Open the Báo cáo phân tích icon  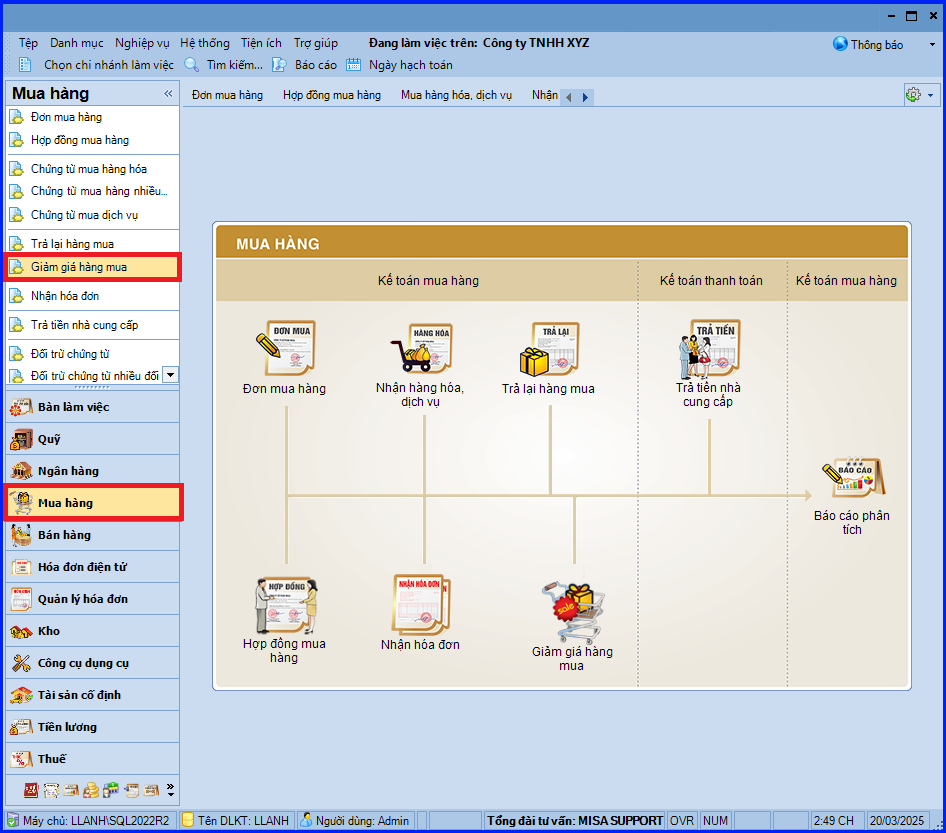(852, 479)
